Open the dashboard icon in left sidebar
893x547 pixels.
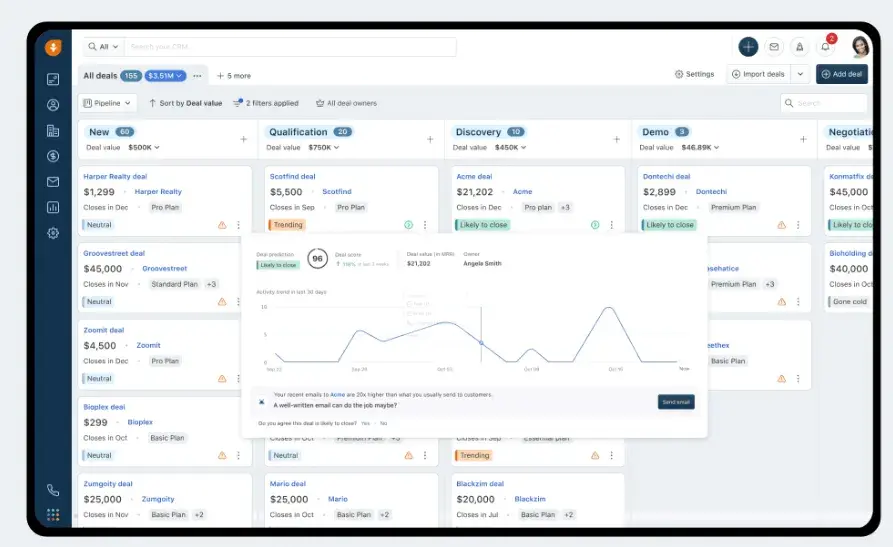coord(53,79)
